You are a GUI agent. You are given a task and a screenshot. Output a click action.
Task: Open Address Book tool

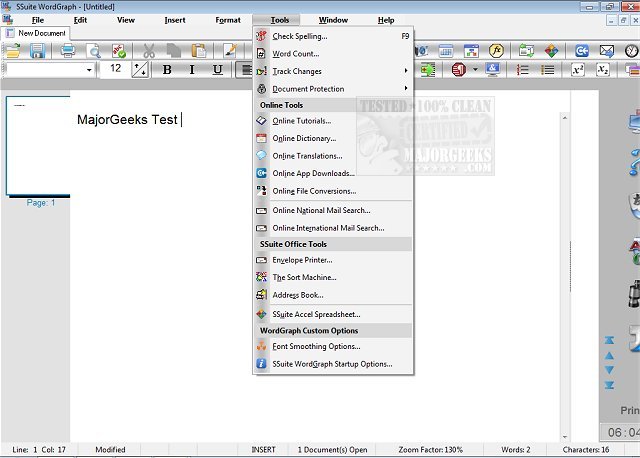[x=333, y=295]
